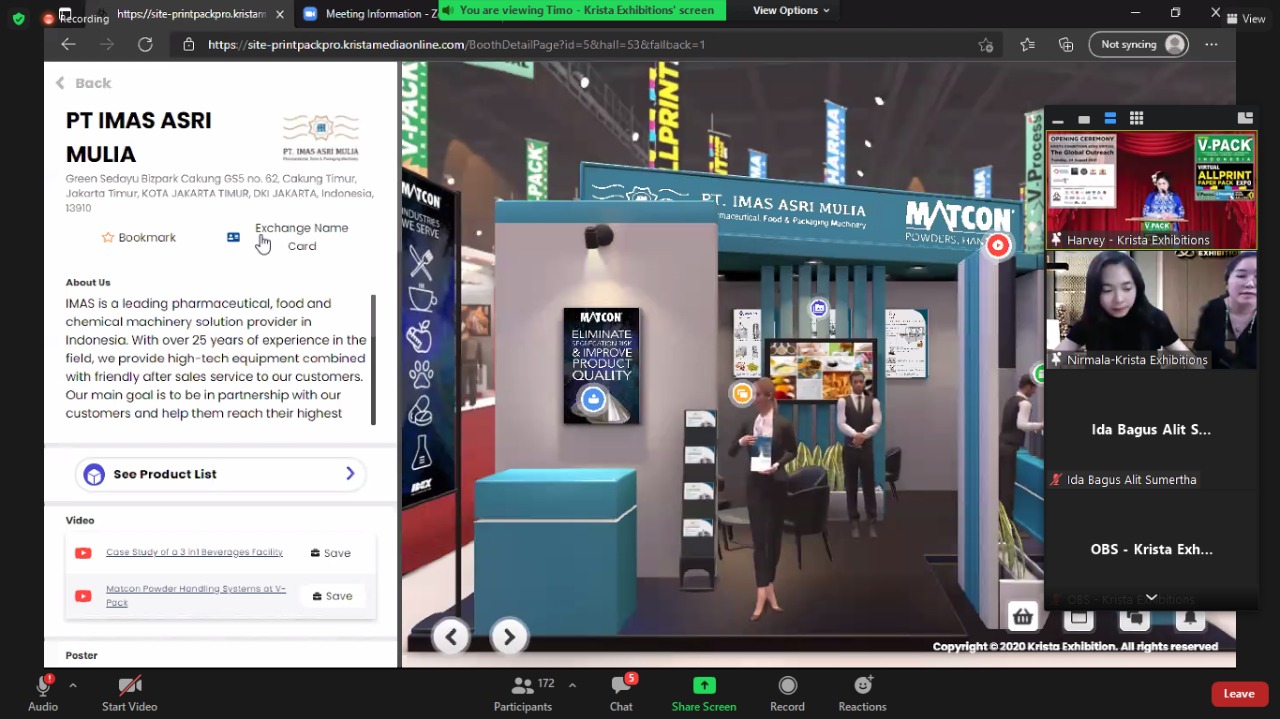Click Exchange Name Card button
Viewport: 1280px width, 719px height.
[x=288, y=237]
